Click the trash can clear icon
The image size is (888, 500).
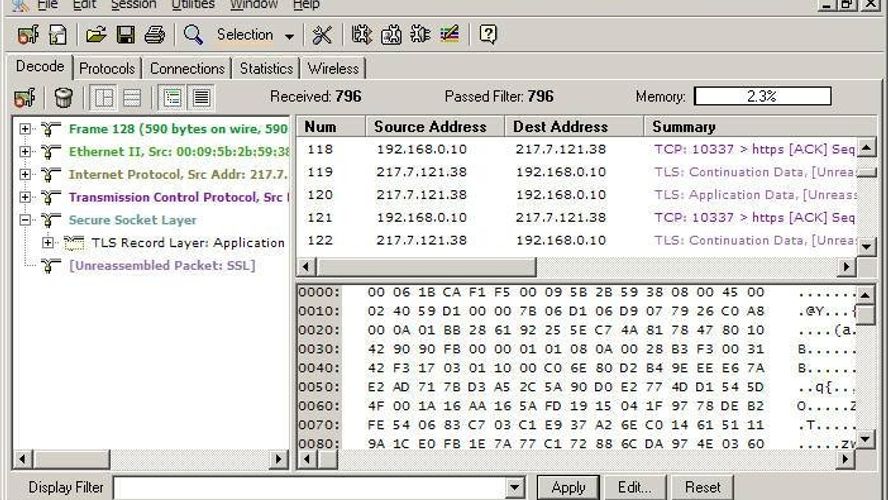click(63, 98)
